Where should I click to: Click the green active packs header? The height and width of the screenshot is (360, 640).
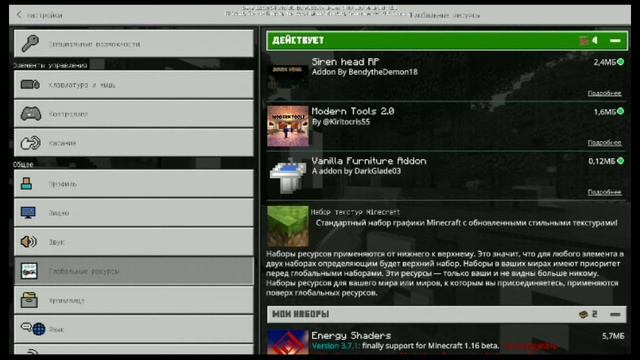pyautogui.click(x=447, y=40)
